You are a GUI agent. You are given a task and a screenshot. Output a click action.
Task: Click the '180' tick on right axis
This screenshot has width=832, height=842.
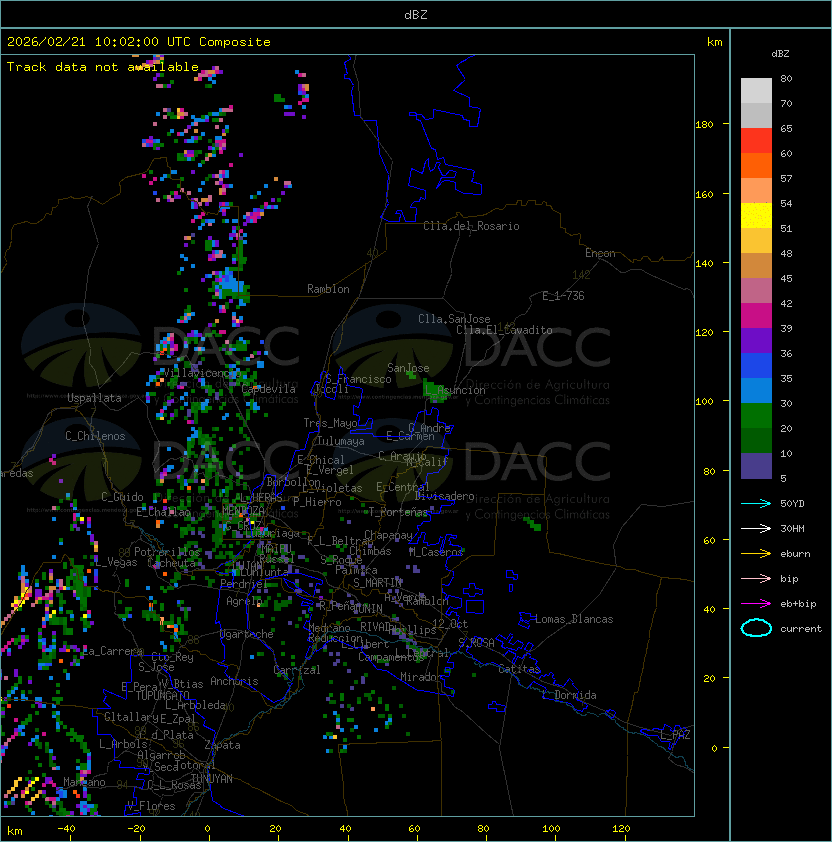[x=704, y=125]
